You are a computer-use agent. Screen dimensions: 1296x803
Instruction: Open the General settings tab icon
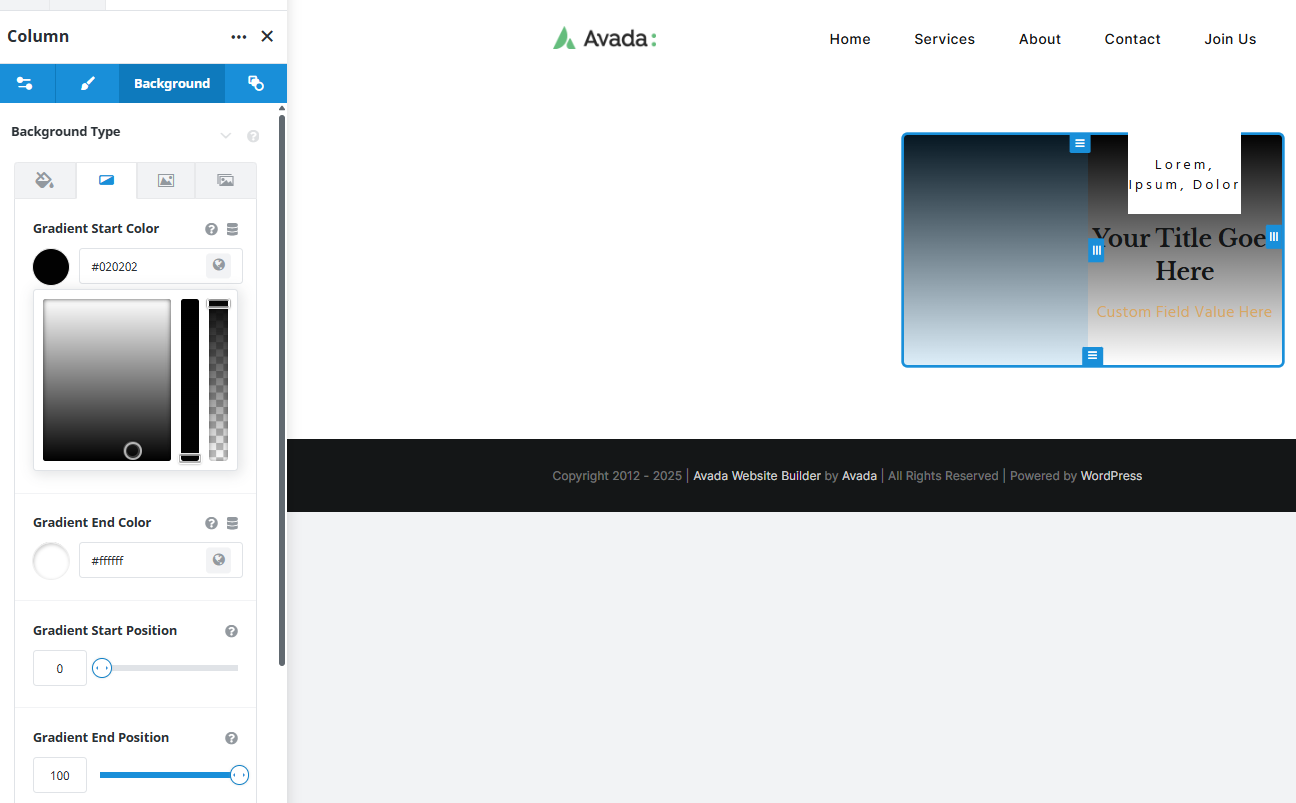point(27,83)
